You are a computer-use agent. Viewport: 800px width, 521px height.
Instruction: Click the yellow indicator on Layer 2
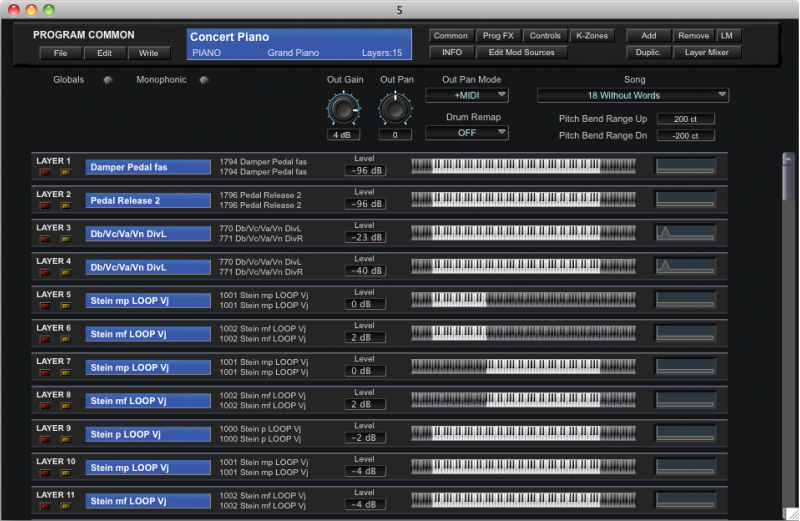click(66, 205)
